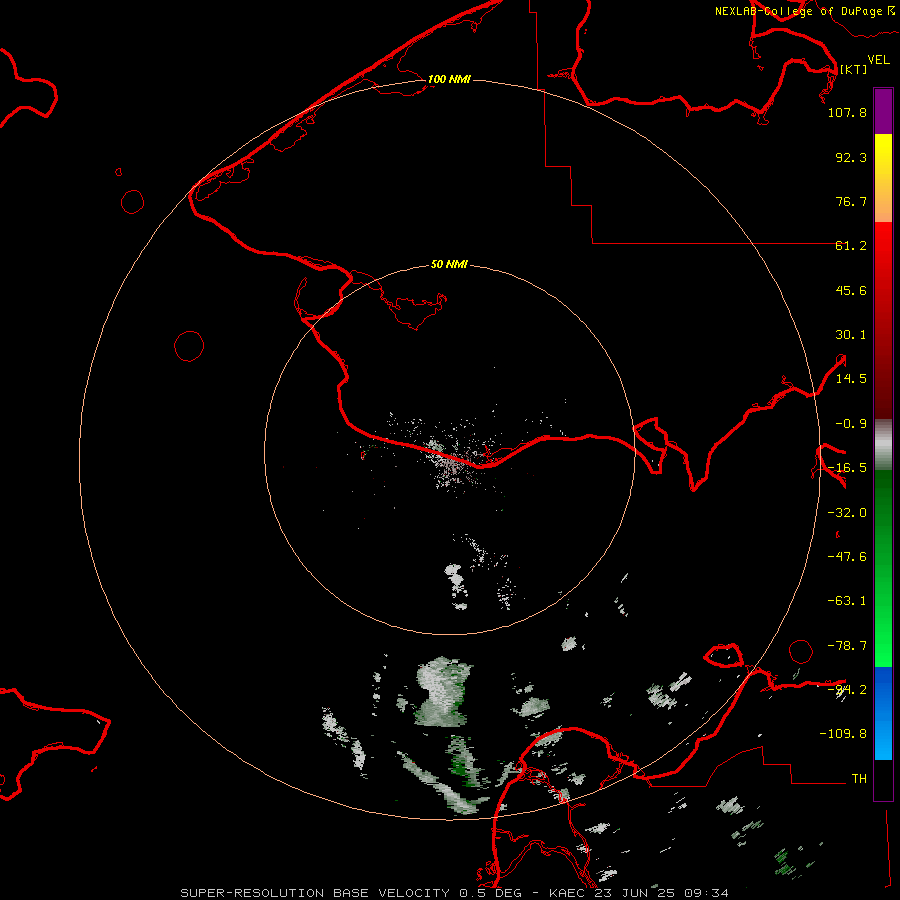The image size is (900, 900).
Task: Click the 61.2 velocity scale value
Action: tap(851, 246)
